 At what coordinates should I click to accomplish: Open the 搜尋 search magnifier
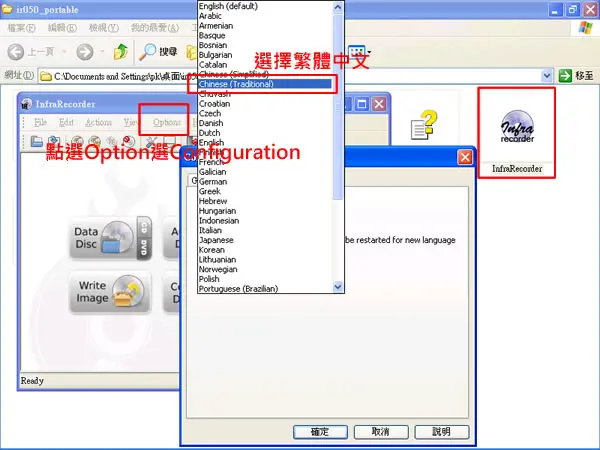(148, 52)
